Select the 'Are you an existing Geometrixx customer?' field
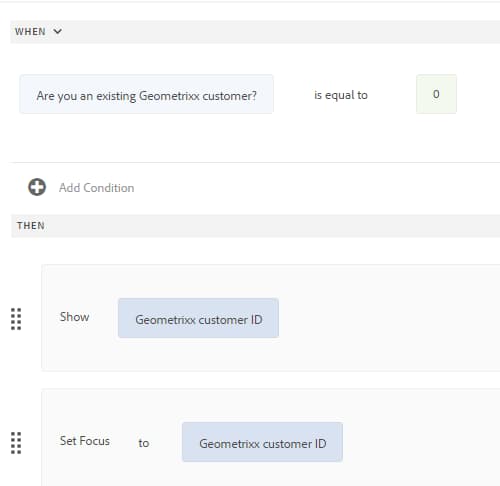 [x=146, y=94]
